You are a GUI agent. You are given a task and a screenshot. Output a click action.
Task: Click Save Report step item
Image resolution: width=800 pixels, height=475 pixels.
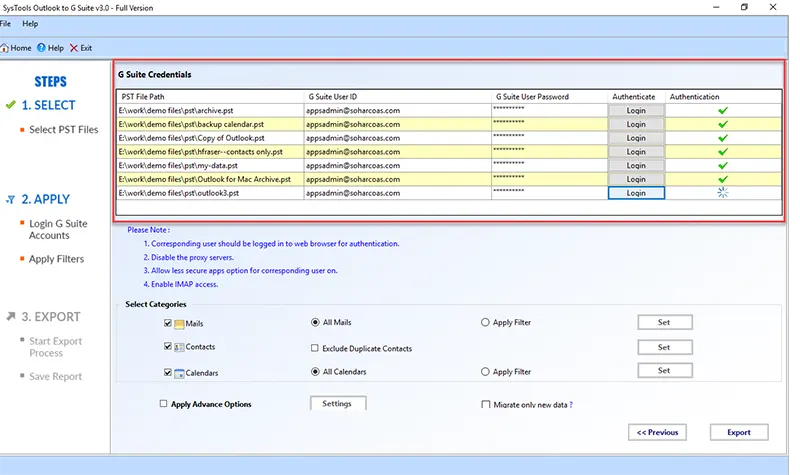click(55, 377)
